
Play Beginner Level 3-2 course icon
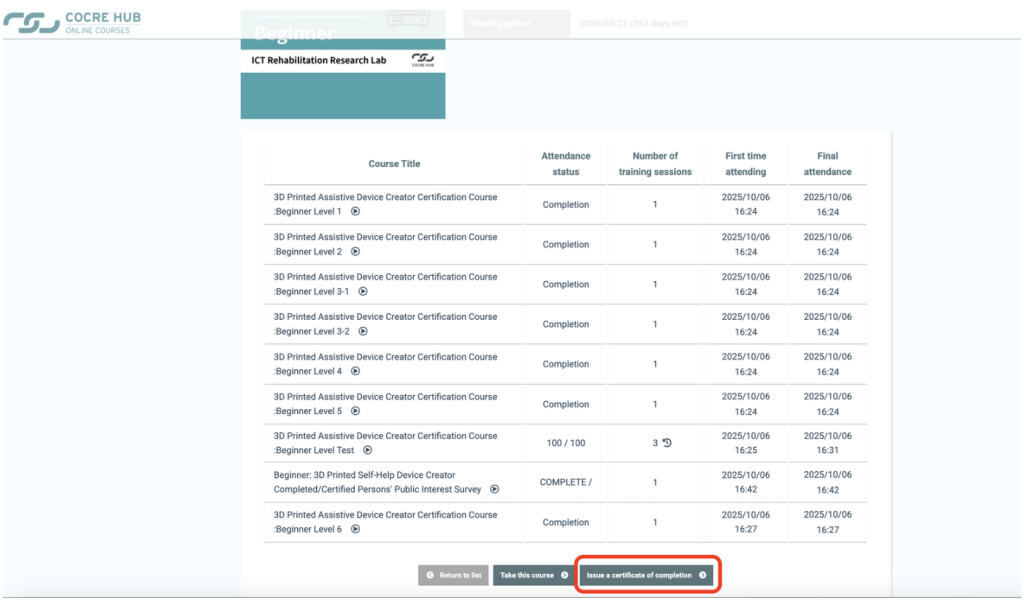click(363, 331)
